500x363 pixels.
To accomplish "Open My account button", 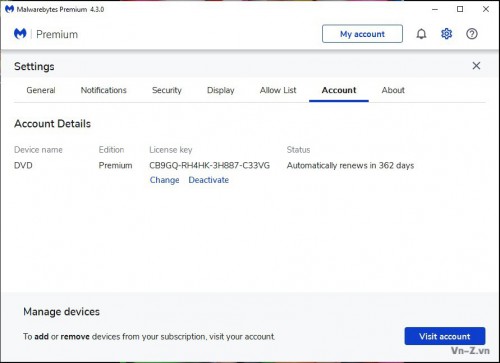I will coord(362,34).
